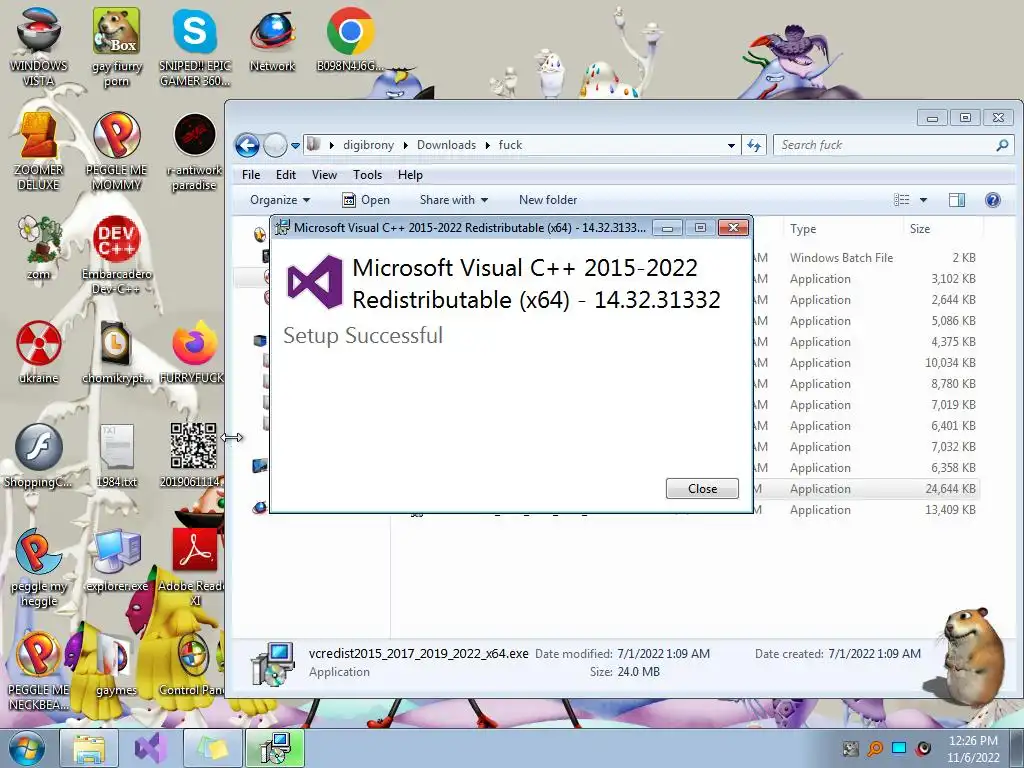
Task: Click the Windows Start orb
Action: point(27,748)
